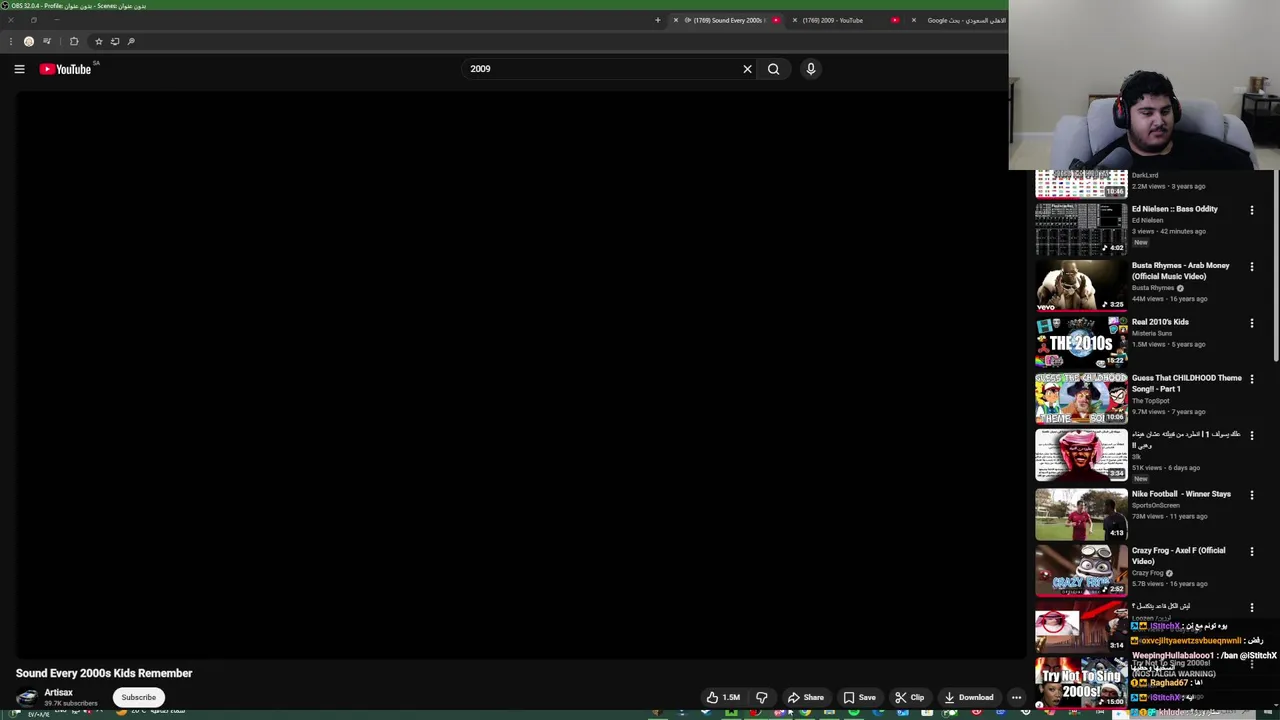1280x720 pixels.
Task: Create a Clip of the video
Action: coord(909,697)
